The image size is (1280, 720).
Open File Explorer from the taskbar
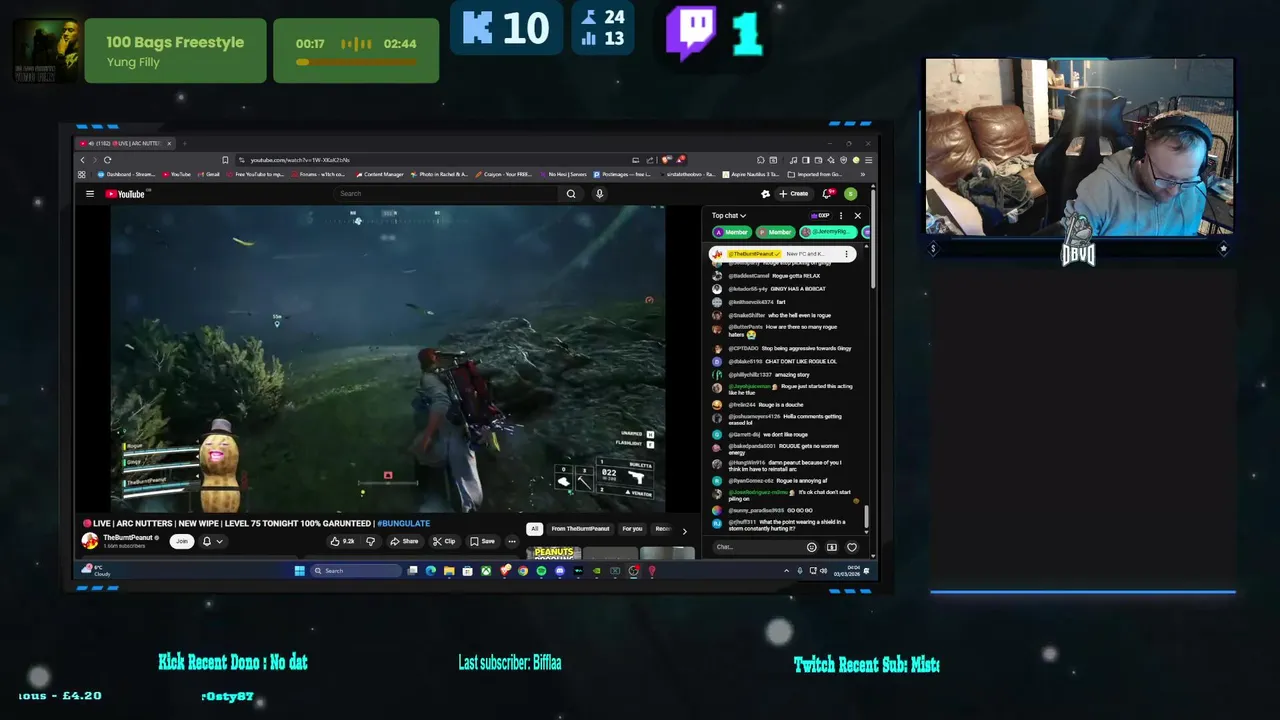point(449,571)
